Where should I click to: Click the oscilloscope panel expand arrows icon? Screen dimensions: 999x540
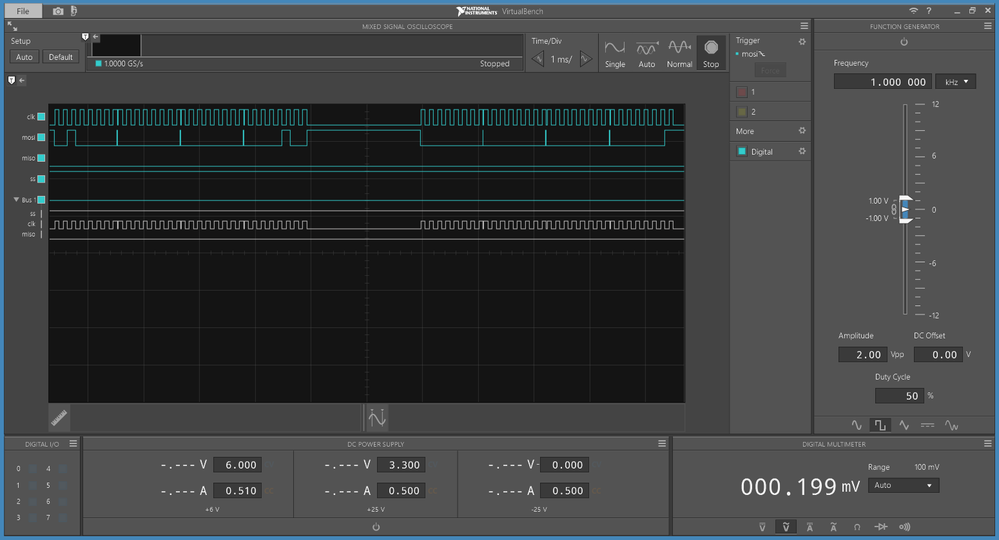[x=12, y=26]
